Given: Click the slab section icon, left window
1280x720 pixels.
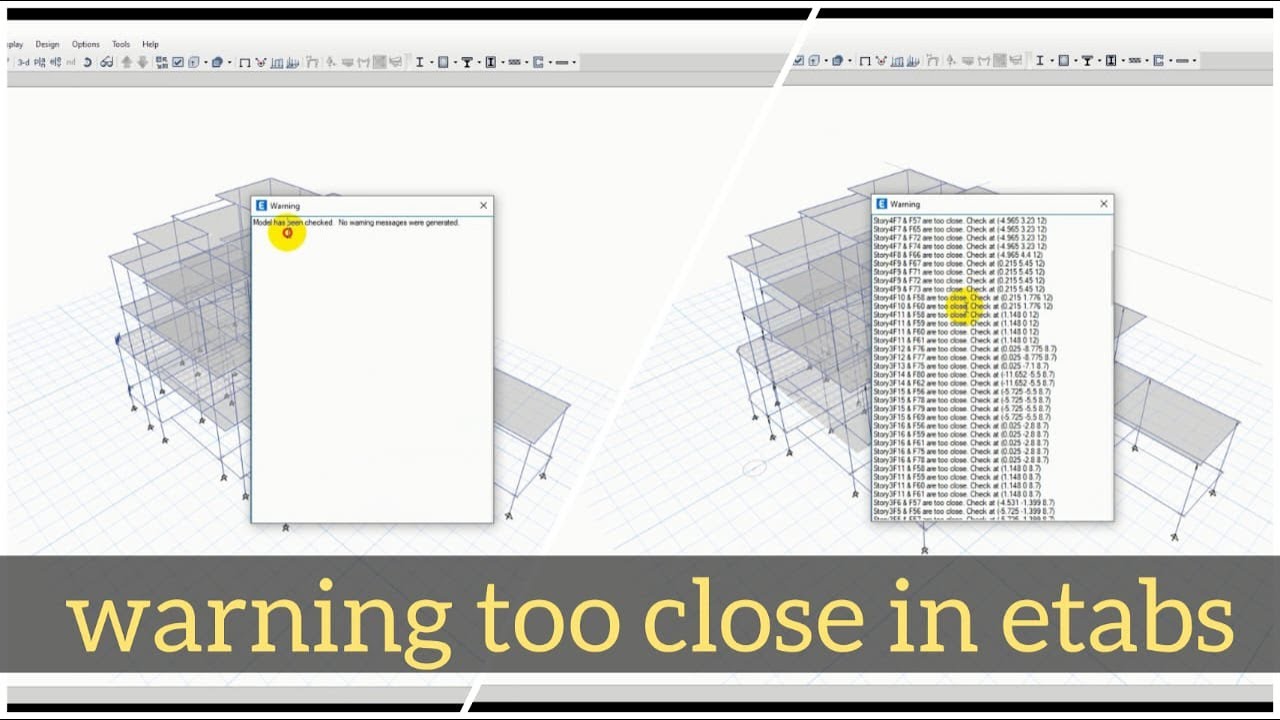Looking at the screenshot, I should [x=443, y=62].
